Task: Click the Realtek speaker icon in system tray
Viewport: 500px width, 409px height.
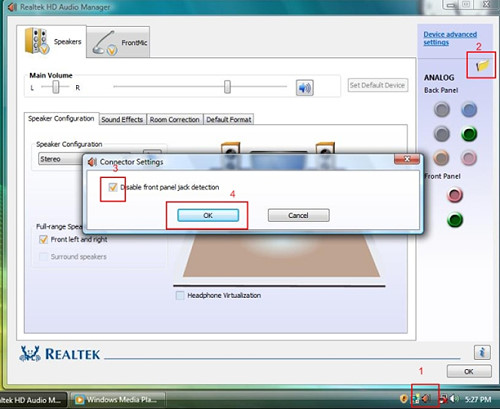Action: tap(426, 398)
